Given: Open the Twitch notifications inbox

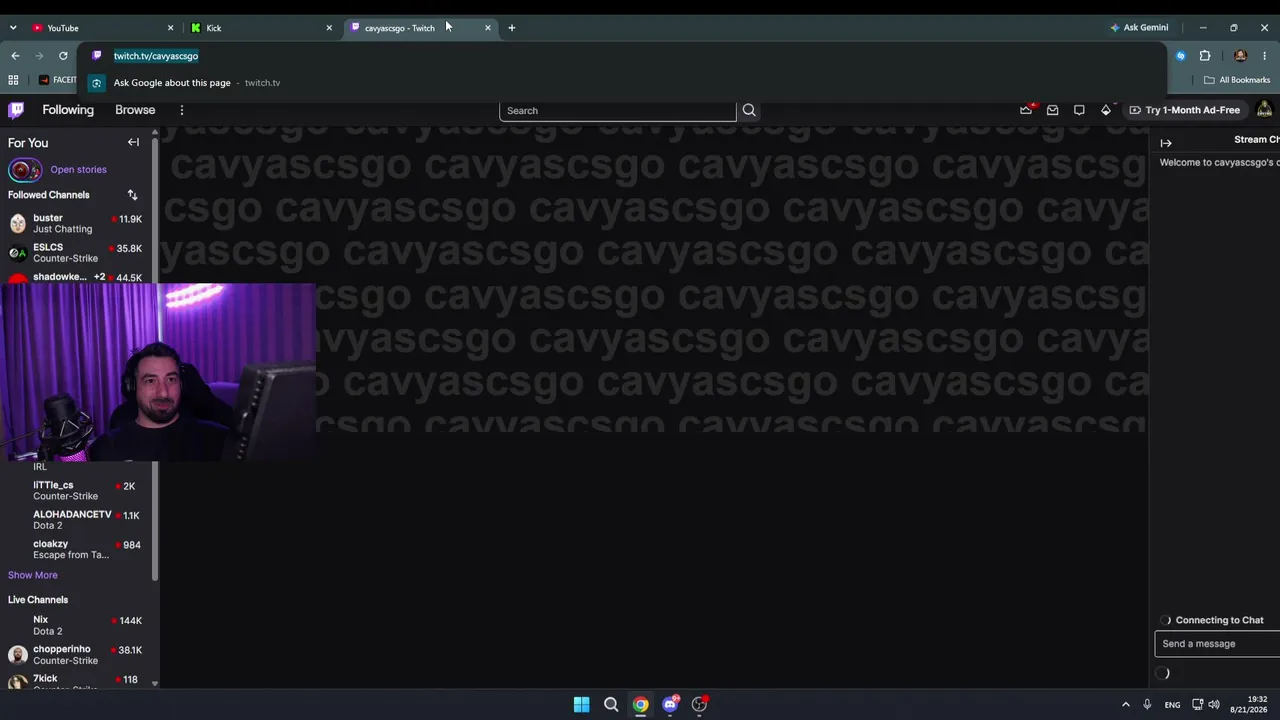Looking at the screenshot, I should (1053, 110).
